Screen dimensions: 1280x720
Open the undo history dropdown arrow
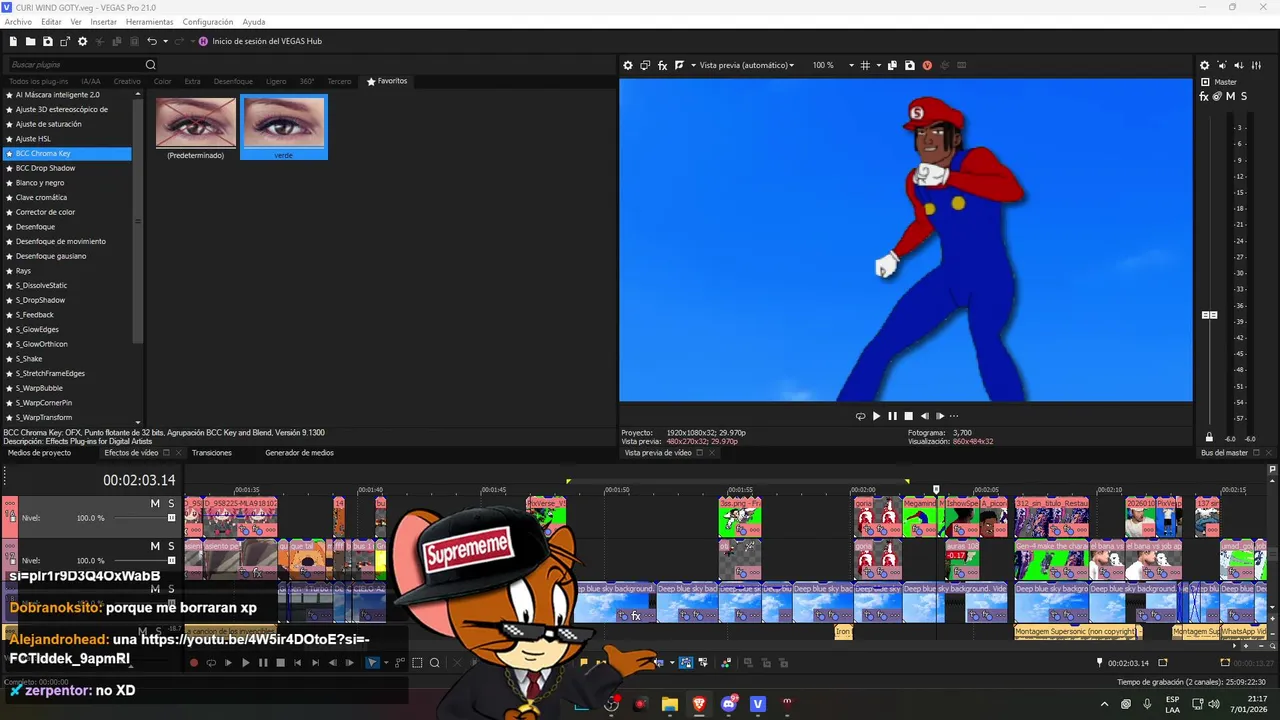tap(165, 41)
